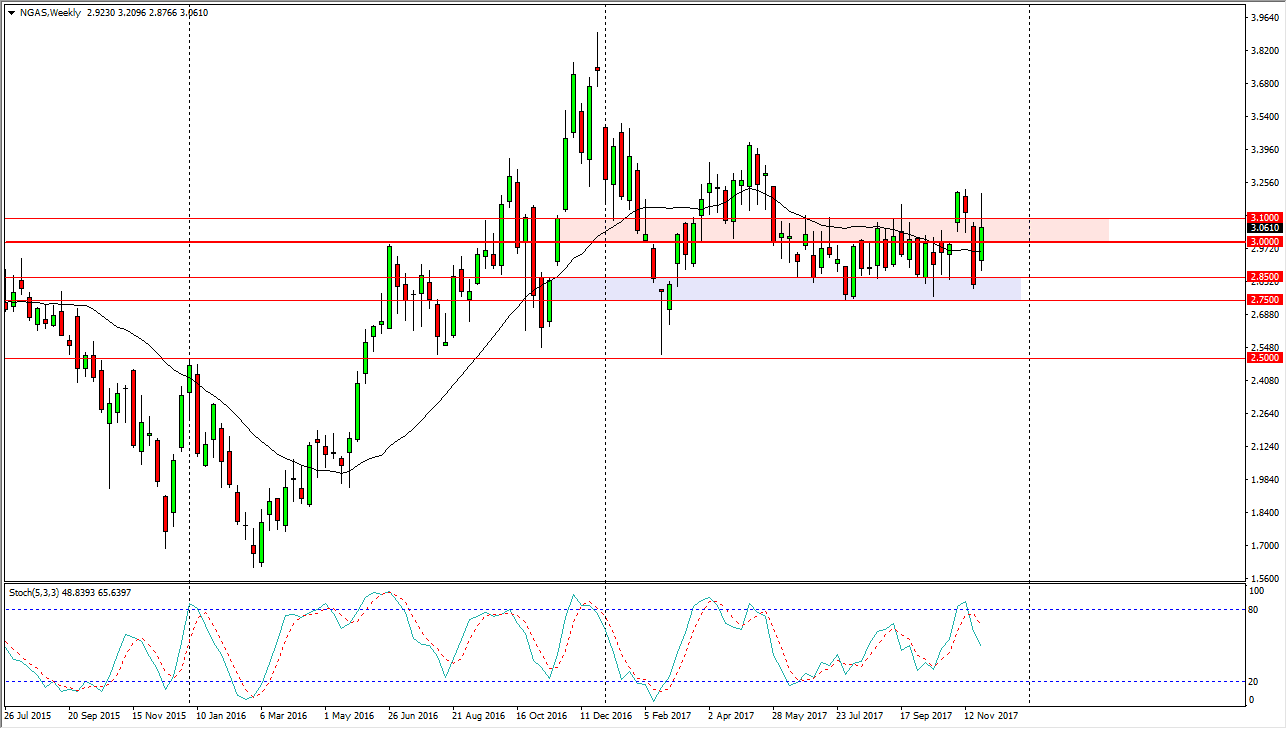Select the red 3.0000 price label
This screenshot has height=729, width=1287.
pyautogui.click(x=1263, y=242)
